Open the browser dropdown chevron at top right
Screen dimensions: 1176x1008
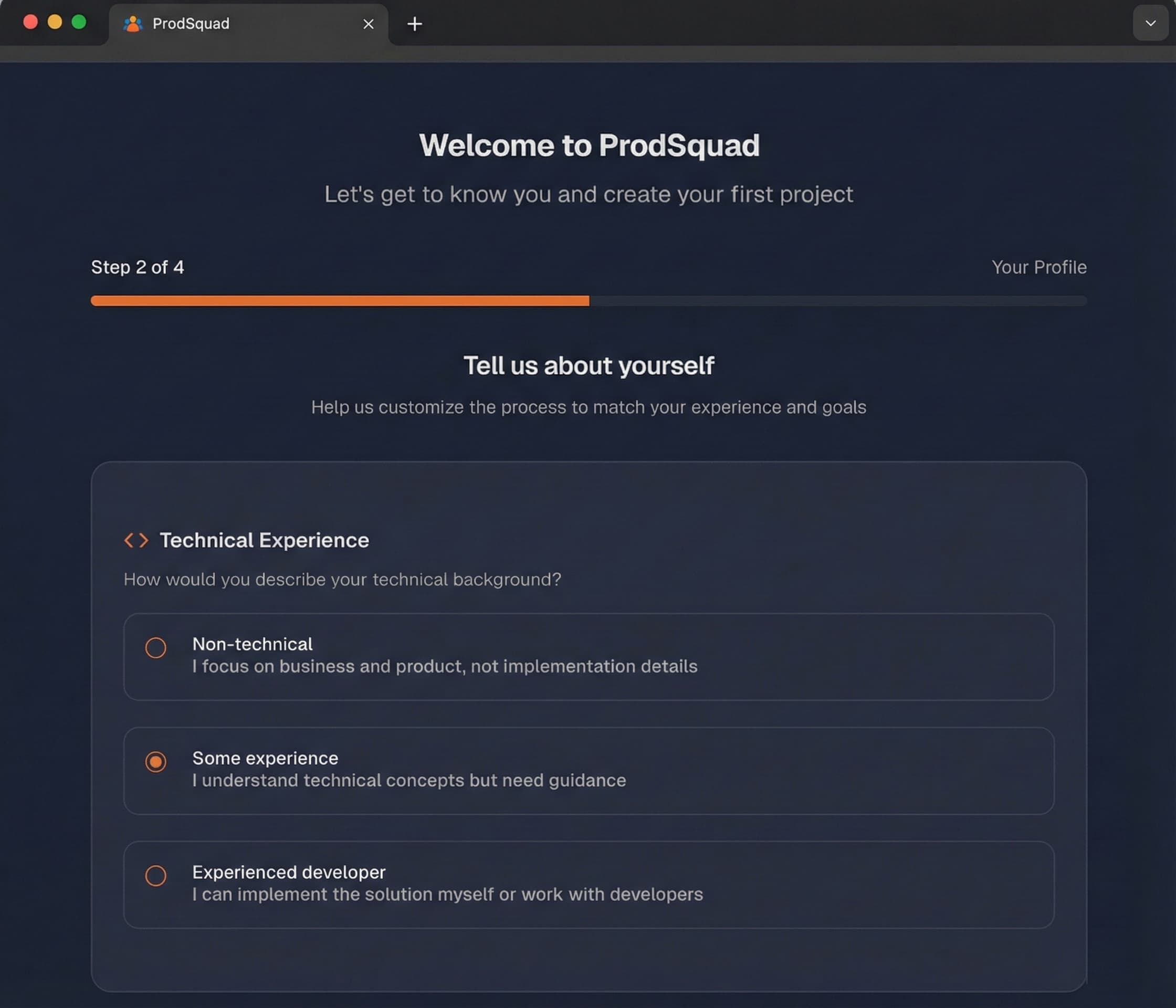[1150, 23]
